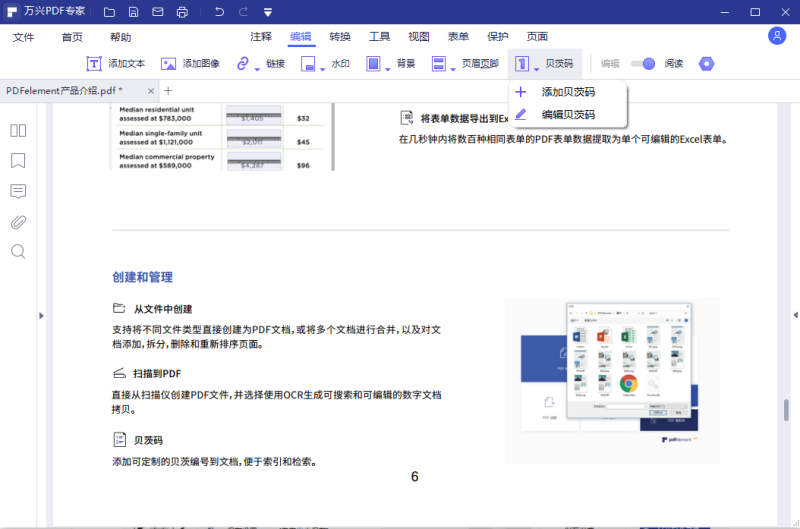Image resolution: width=800 pixels, height=529 pixels.
Task: Click the 贝茨码 Bates number icon
Action: click(x=521, y=64)
